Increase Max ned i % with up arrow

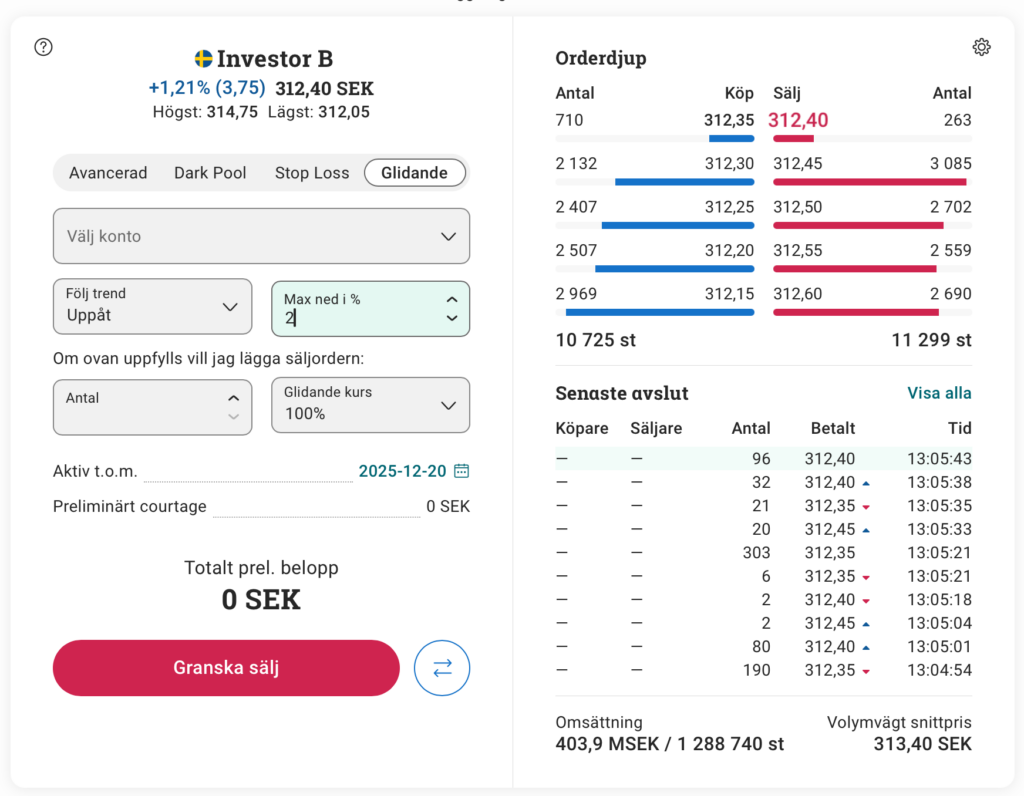point(452,299)
